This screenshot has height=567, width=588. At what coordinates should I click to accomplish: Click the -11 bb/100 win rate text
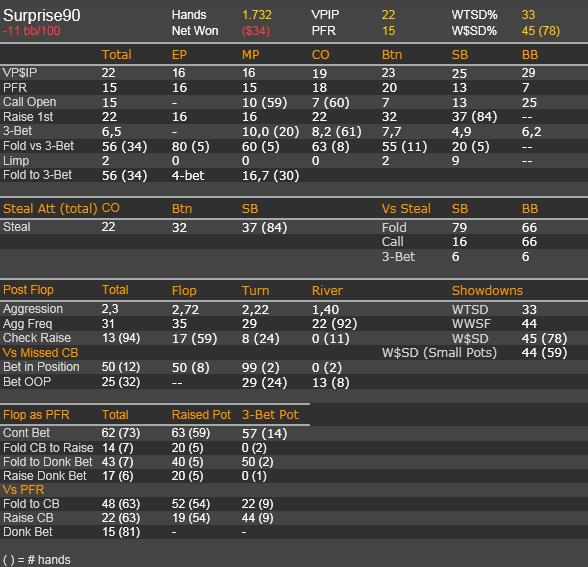(x=32, y=31)
